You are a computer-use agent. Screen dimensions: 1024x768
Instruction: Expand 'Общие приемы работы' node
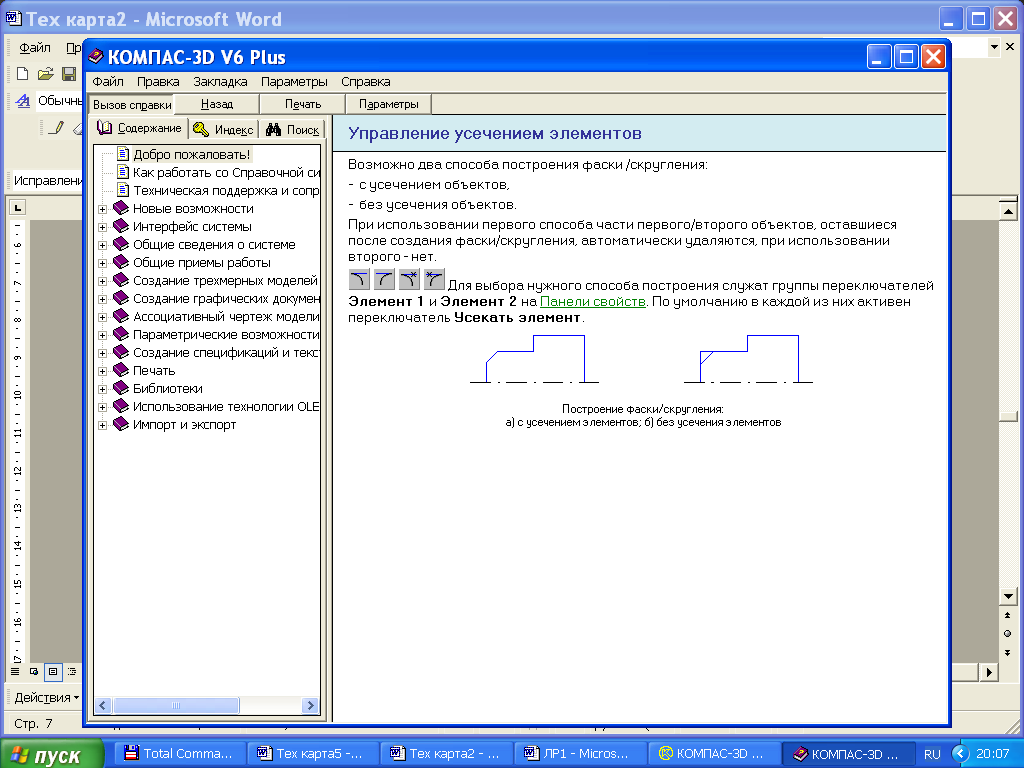(x=103, y=263)
